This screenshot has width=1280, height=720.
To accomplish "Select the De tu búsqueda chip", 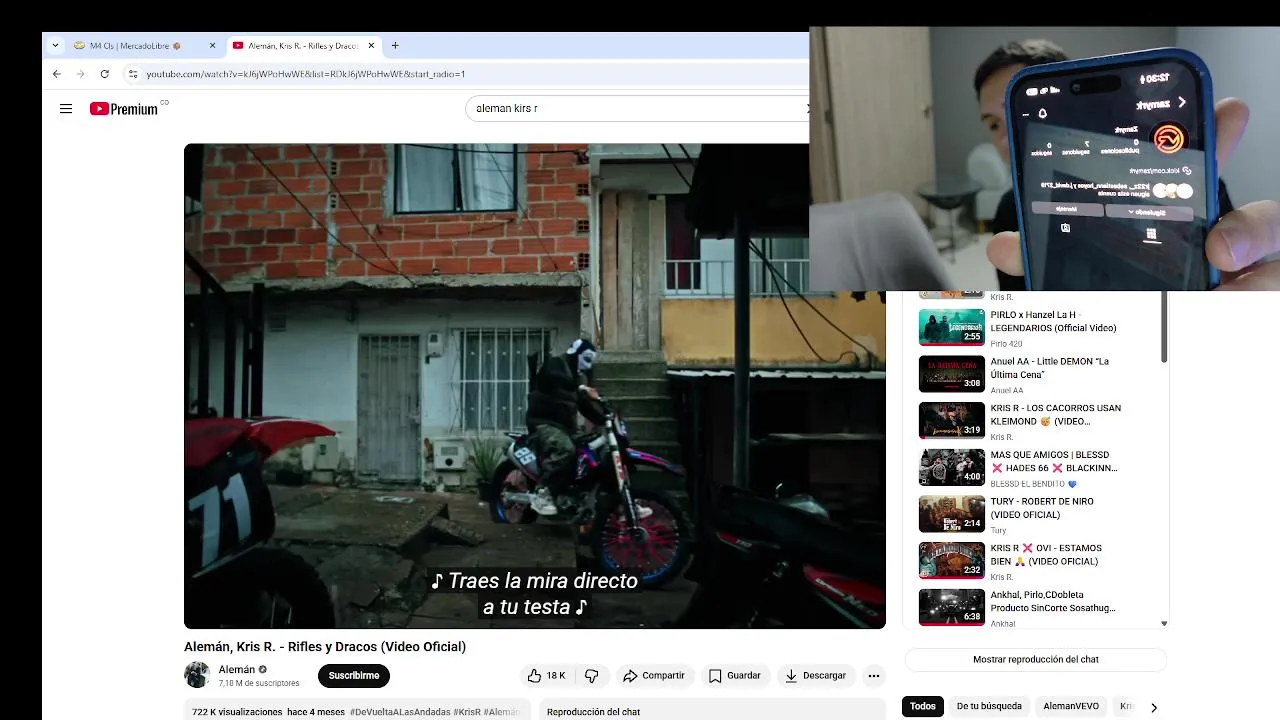I will tap(989, 706).
